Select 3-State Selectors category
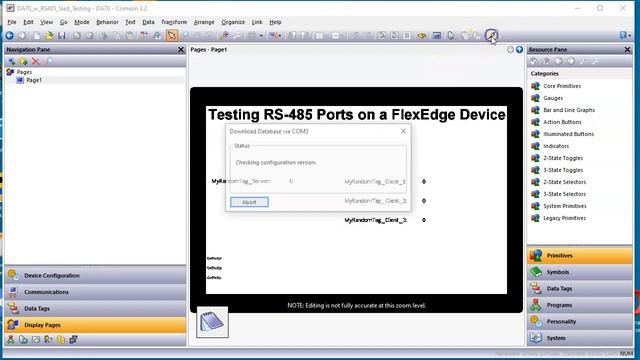Screen dimensions: 640x360 (x=564, y=194)
